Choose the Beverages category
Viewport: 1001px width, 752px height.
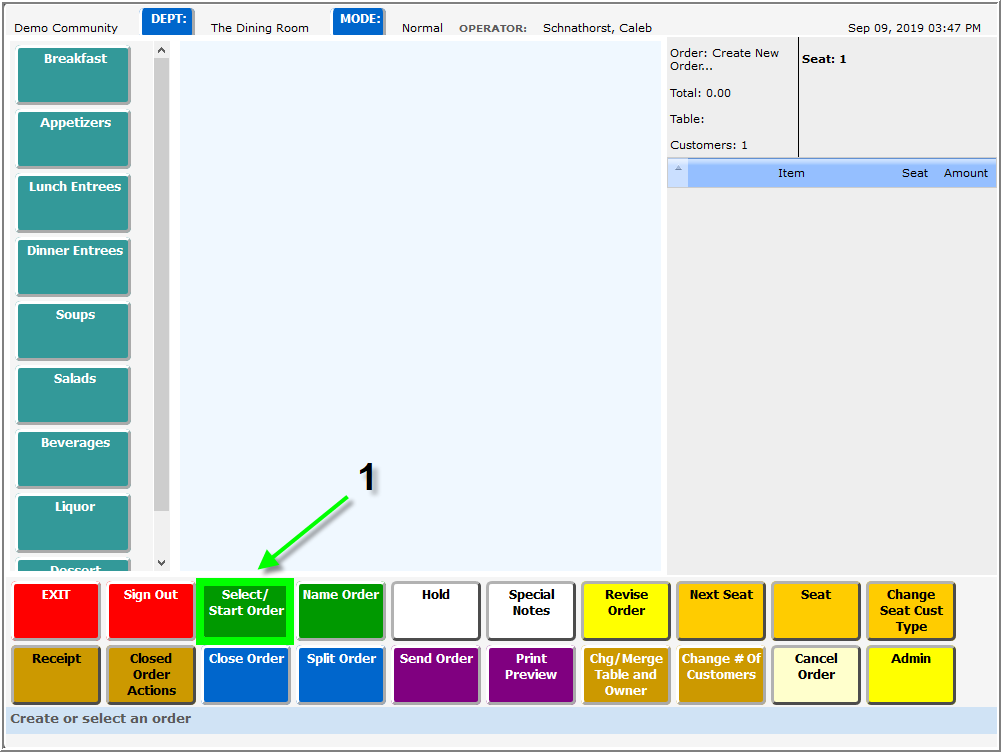pyautogui.click(x=74, y=459)
